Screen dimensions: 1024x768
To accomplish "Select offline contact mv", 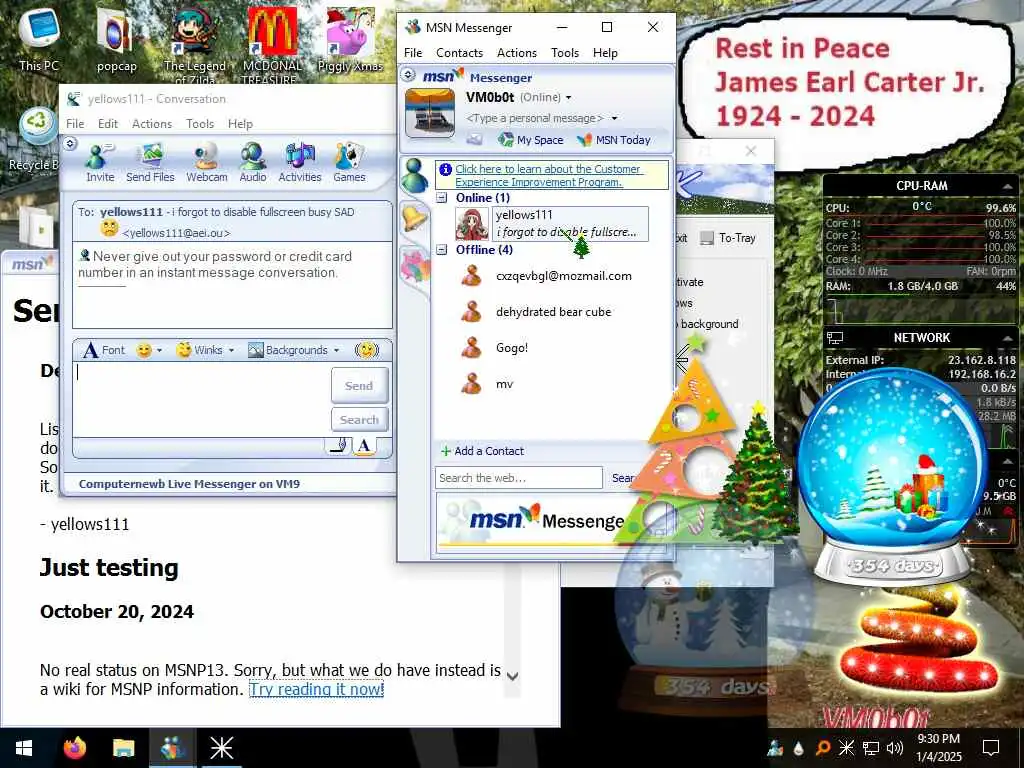I will coord(504,384).
